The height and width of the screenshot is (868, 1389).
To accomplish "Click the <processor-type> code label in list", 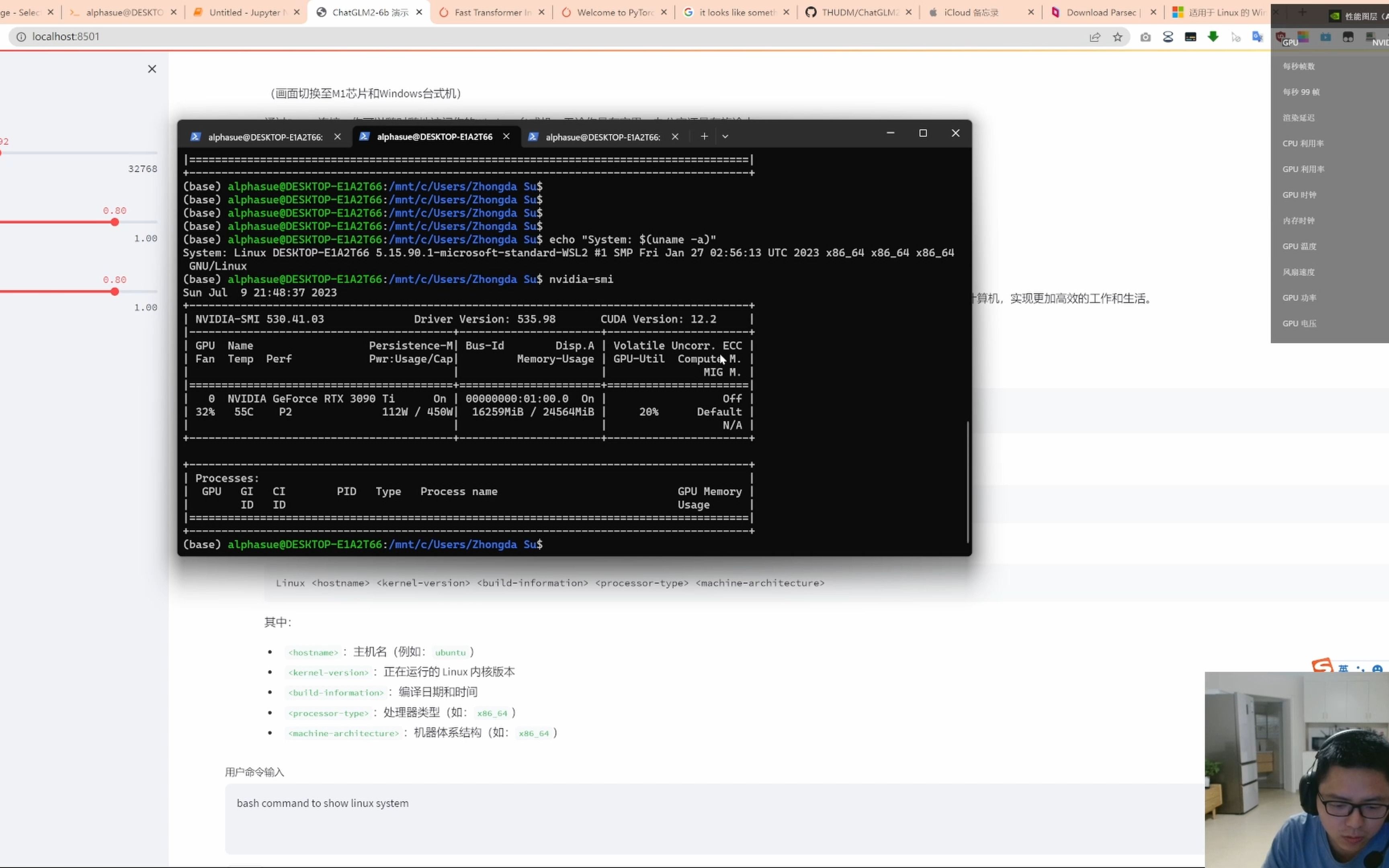I will (328, 714).
